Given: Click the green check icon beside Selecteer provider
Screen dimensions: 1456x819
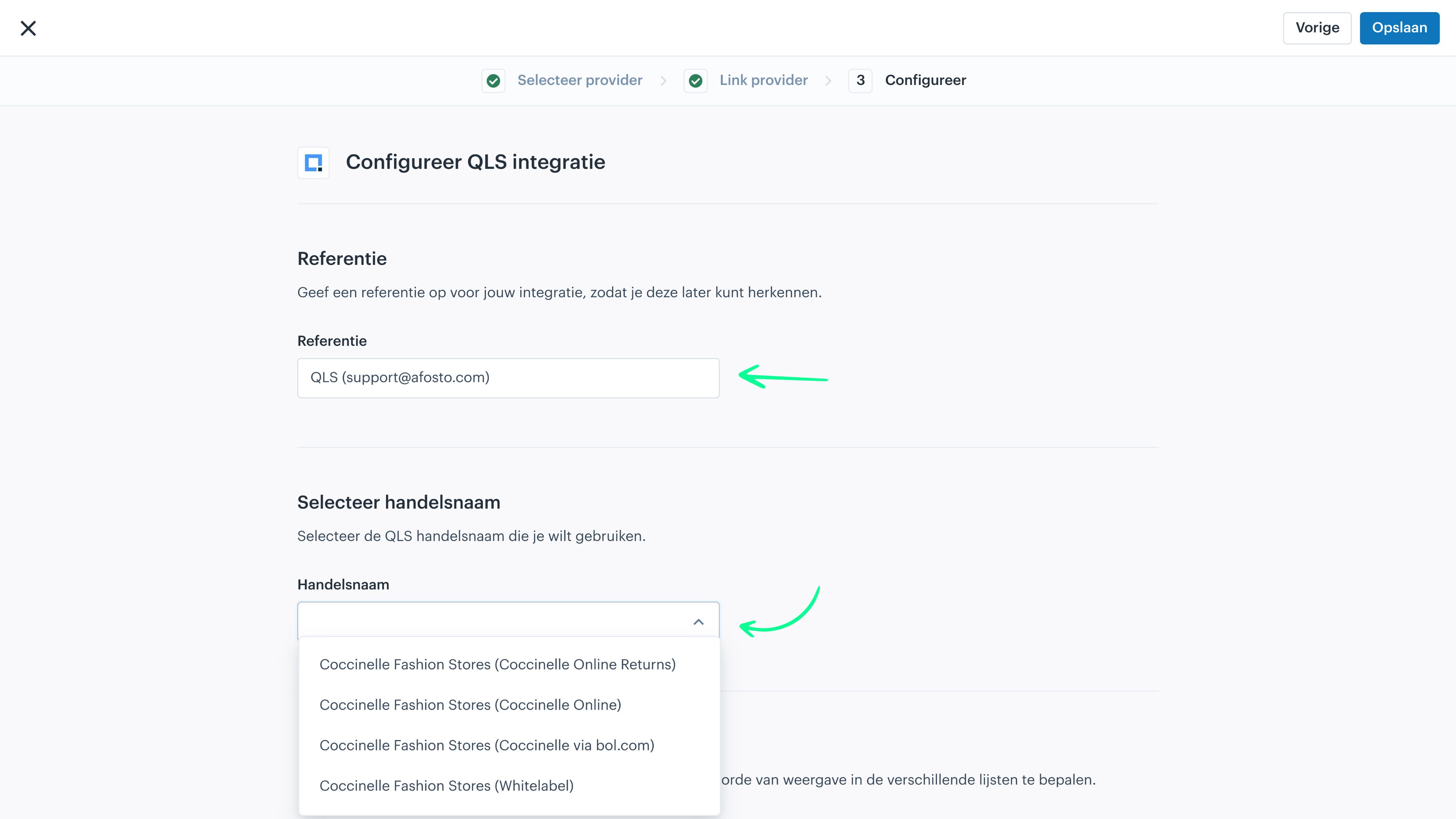Looking at the screenshot, I should click(x=493, y=81).
